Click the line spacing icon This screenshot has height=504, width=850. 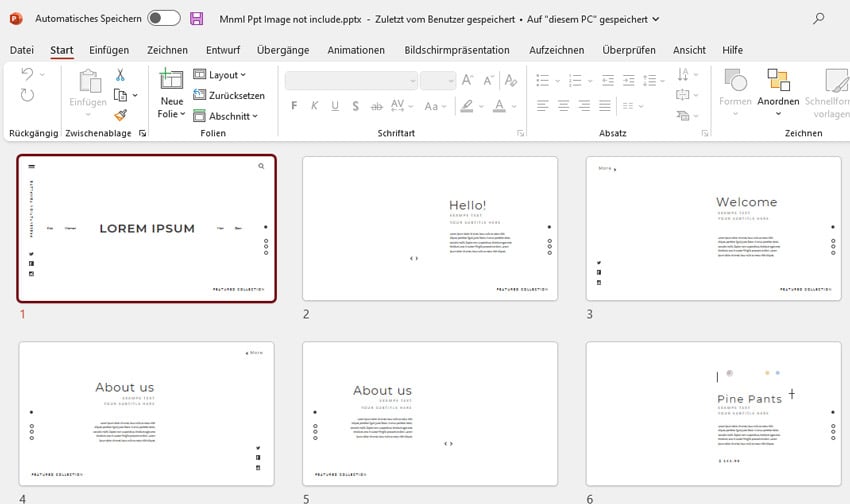pyautogui.click(x=649, y=81)
